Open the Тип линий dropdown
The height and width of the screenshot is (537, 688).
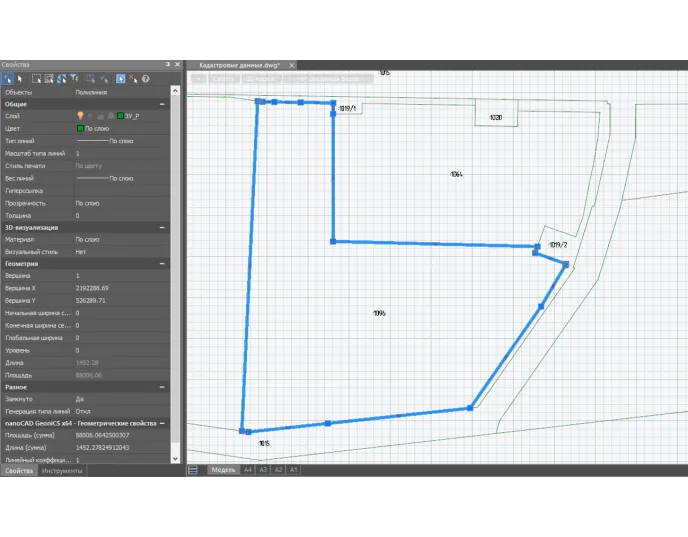[x=120, y=141]
